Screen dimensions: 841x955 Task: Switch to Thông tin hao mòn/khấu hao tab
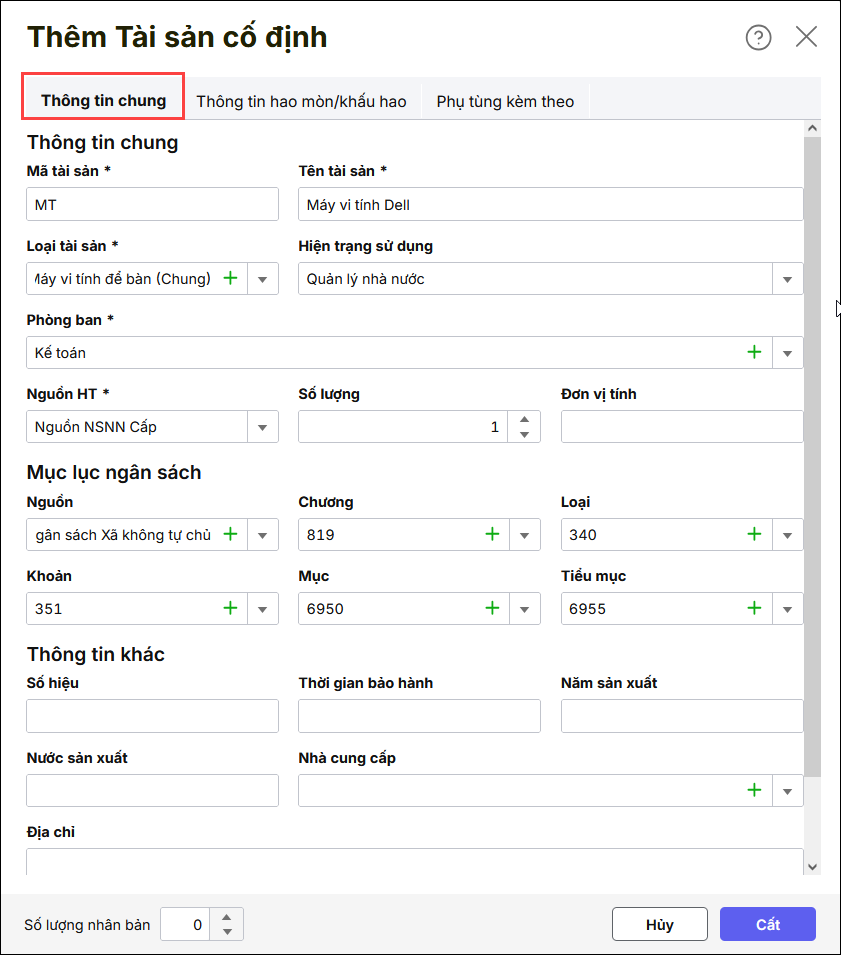point(301,101)
